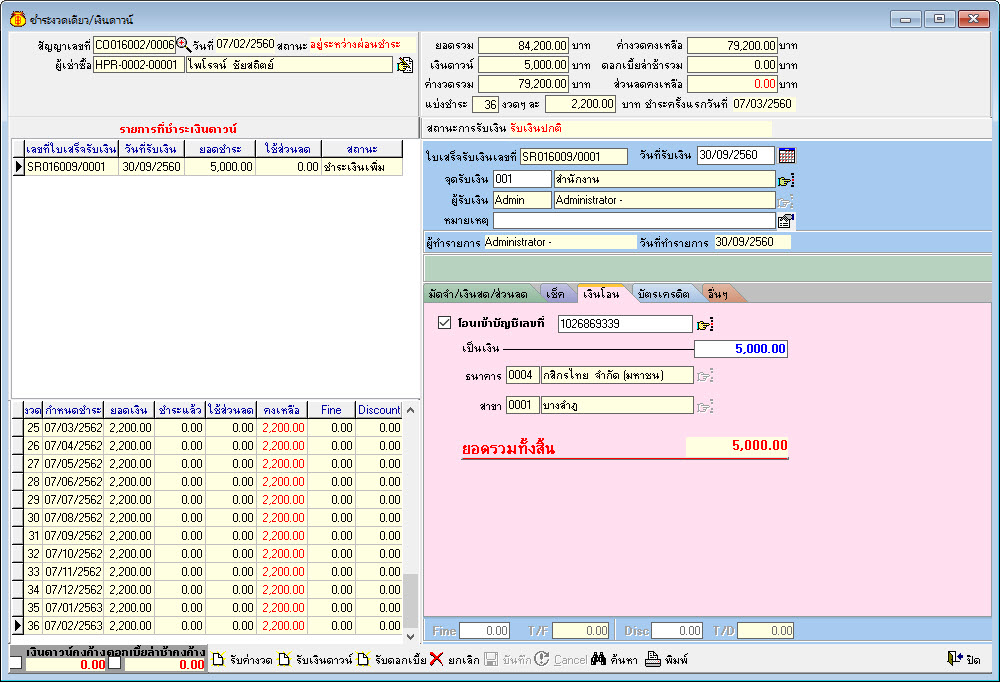Image resolution: width=1000 pixels, height=683 pixels.
Task: Switch to เช็ค cheque tab
Action: click(555, 294)
